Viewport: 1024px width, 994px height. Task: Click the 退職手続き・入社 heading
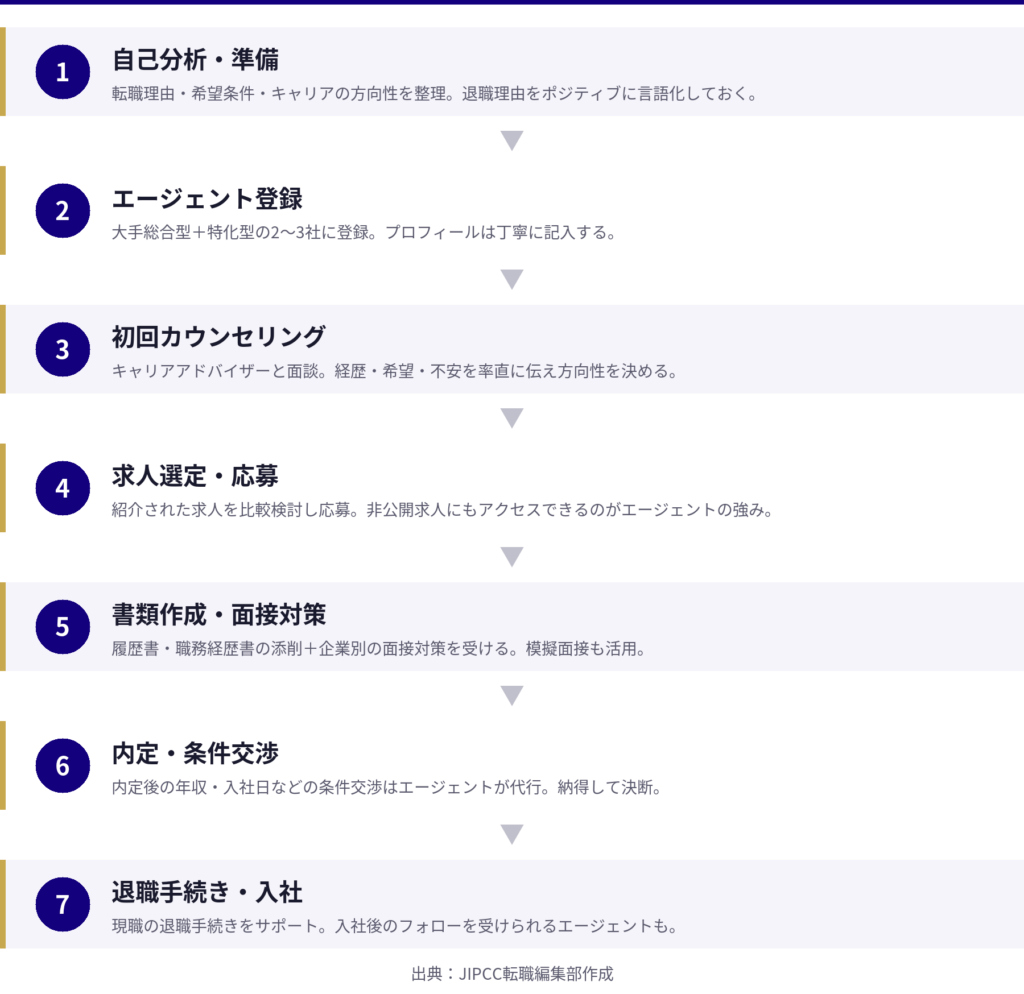tap(207, 891)
